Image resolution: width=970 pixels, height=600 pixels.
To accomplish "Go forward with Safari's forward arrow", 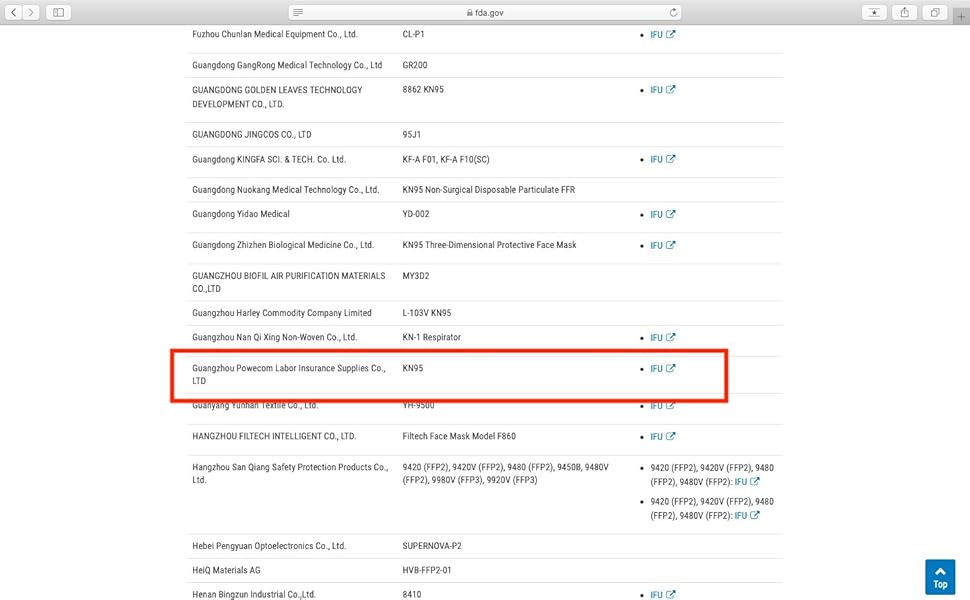I will coord(31,12).
